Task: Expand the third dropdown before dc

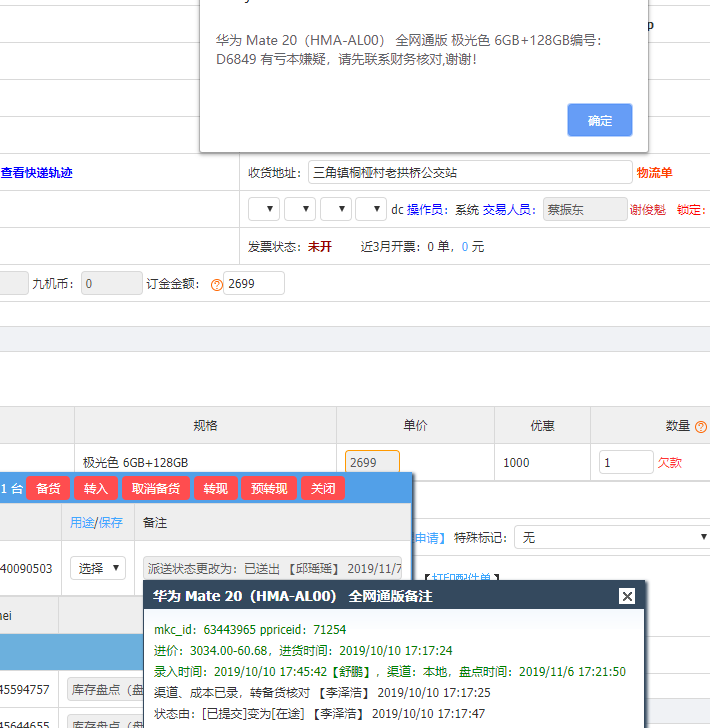Action: pos(336,209)
